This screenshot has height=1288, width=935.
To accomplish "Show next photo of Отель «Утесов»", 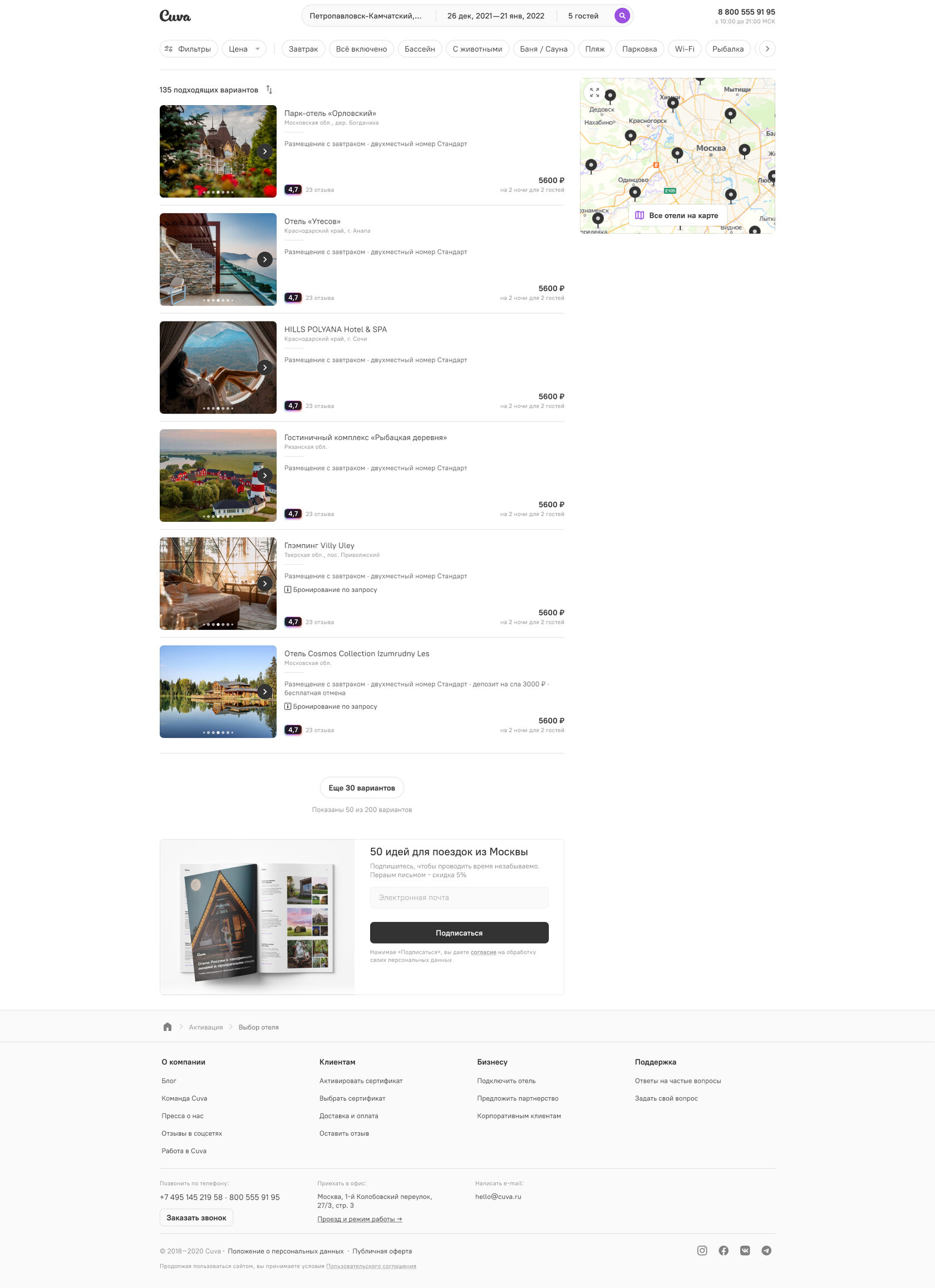I will [x=264, y=259].
